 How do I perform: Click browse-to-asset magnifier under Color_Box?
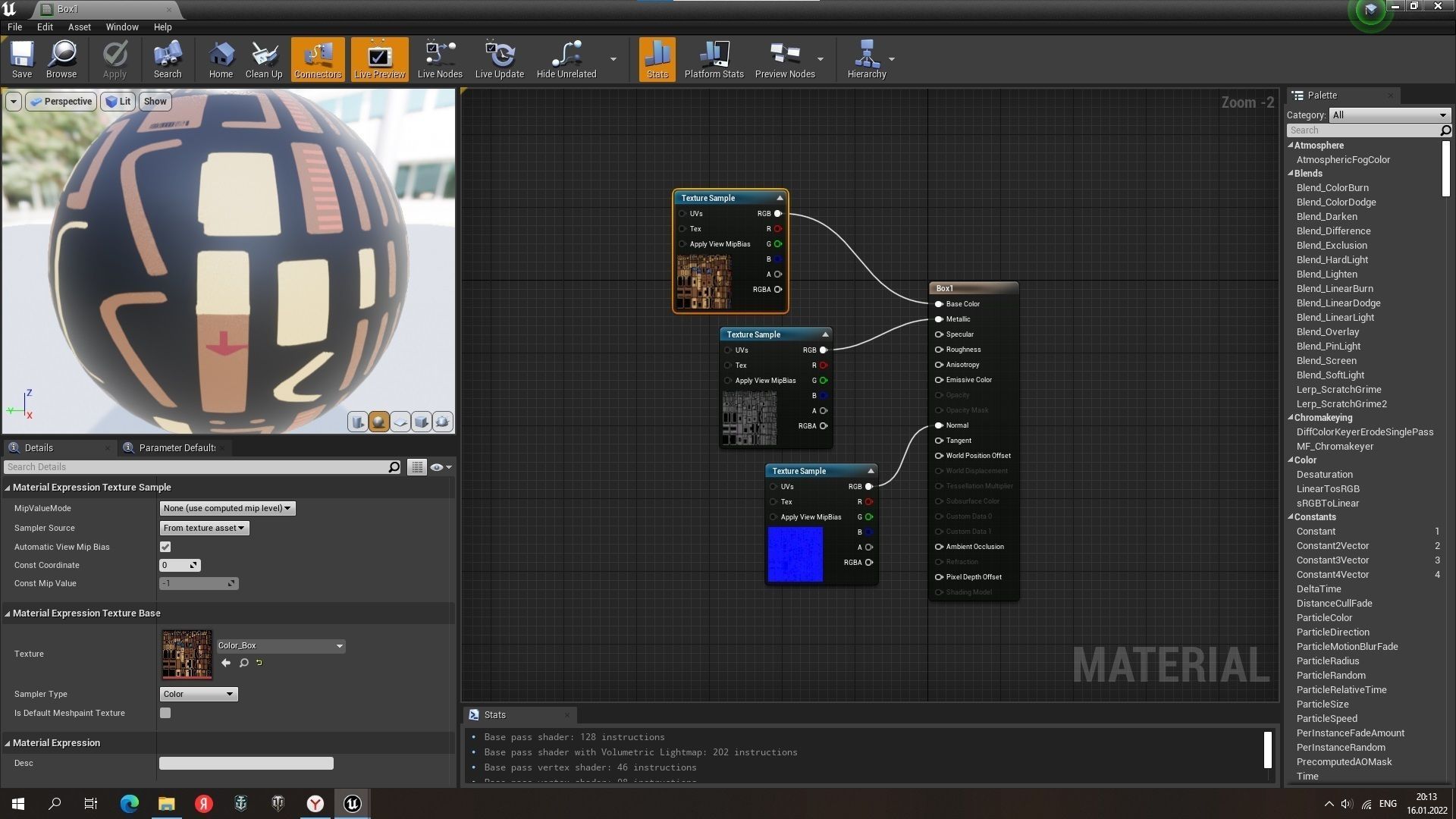[243, 663]
